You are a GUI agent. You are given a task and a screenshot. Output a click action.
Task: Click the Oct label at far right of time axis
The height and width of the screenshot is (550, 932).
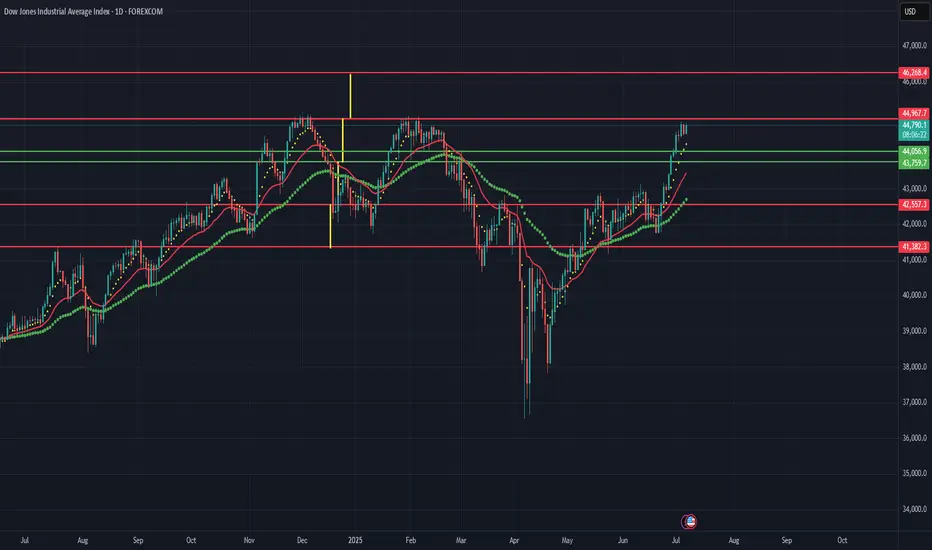tap(842, 540)
